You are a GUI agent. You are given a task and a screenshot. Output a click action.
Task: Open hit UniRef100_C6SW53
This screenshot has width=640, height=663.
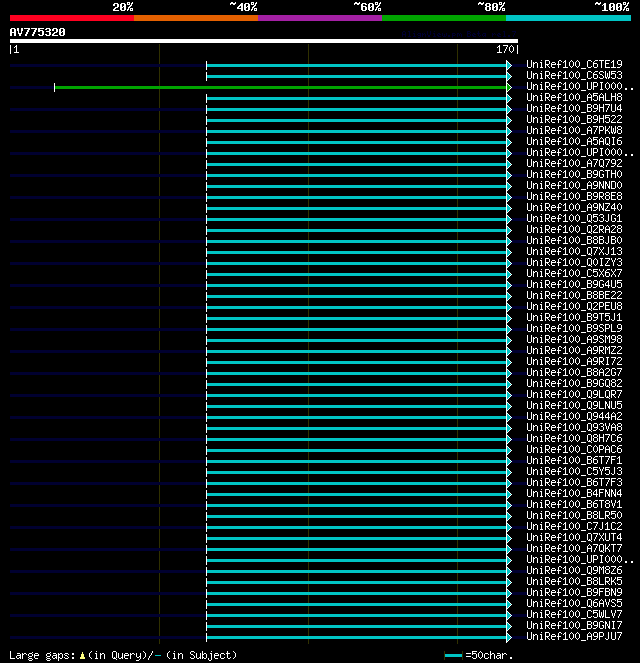(x=574, y=75)
